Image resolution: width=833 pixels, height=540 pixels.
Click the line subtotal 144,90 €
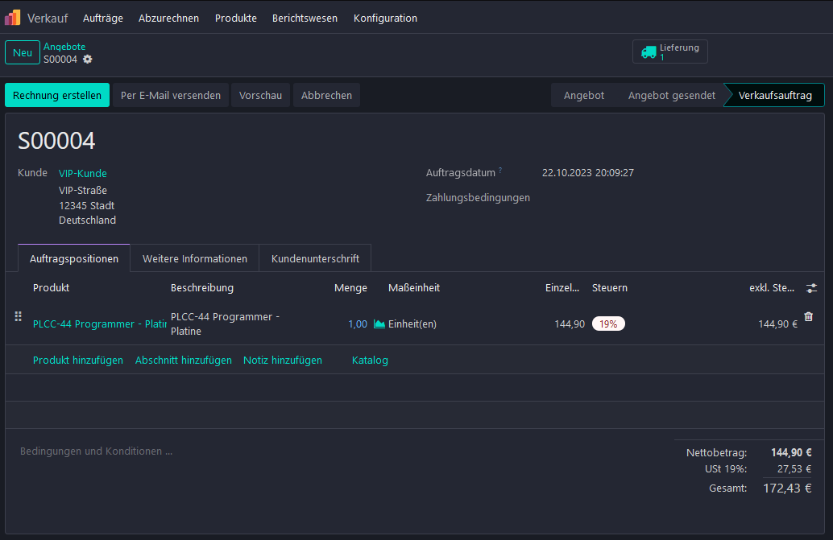click(778, 324)
